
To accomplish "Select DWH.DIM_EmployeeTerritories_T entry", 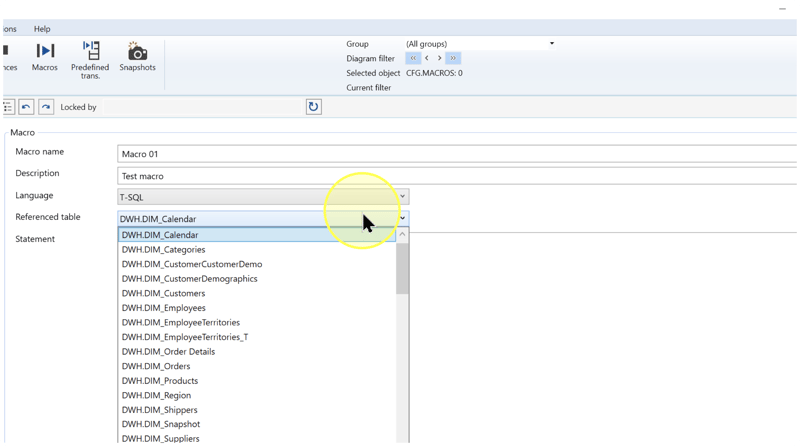I will pos(257,337).
